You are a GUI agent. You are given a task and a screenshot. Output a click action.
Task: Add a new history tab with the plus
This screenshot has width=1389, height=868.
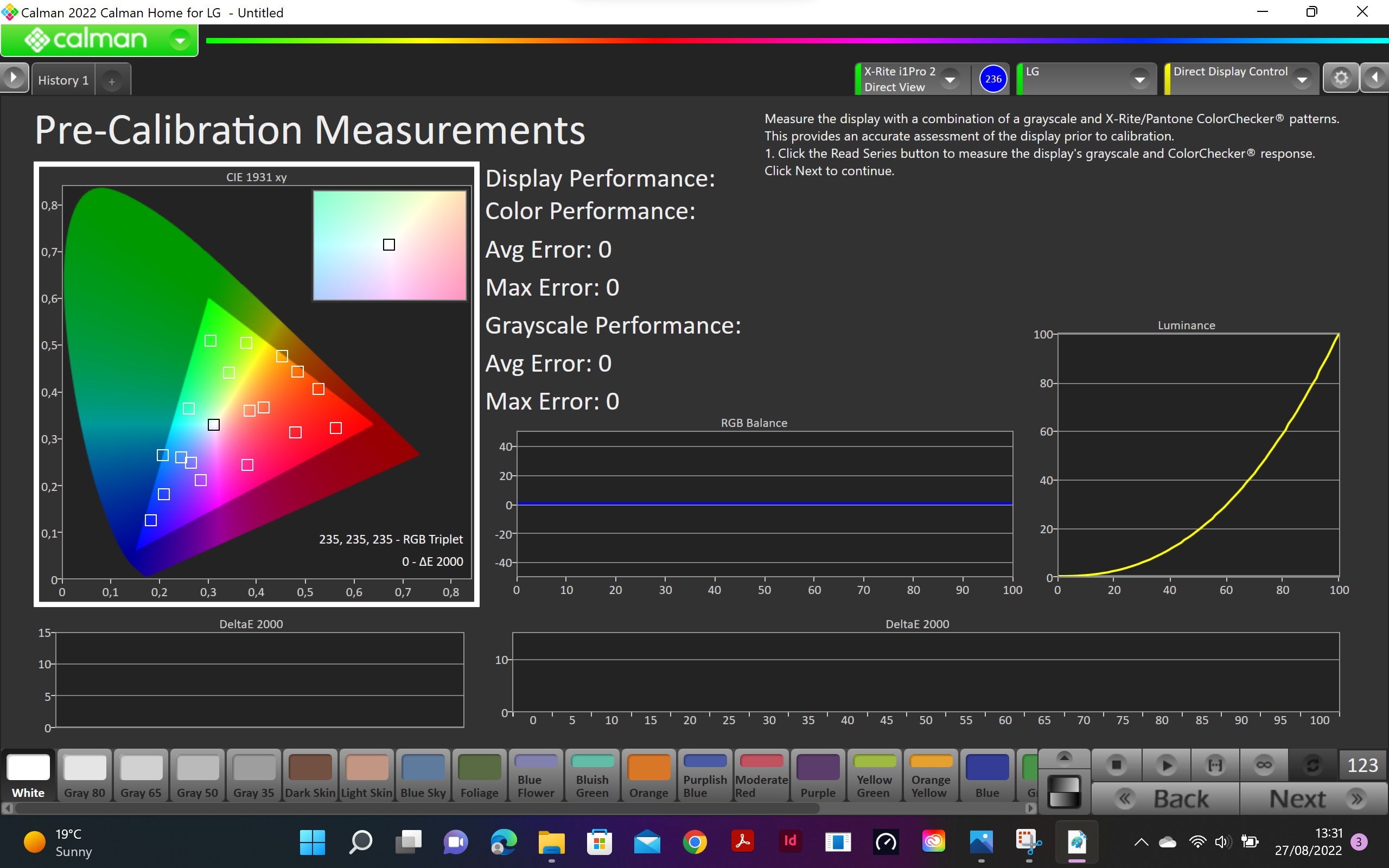112,81
